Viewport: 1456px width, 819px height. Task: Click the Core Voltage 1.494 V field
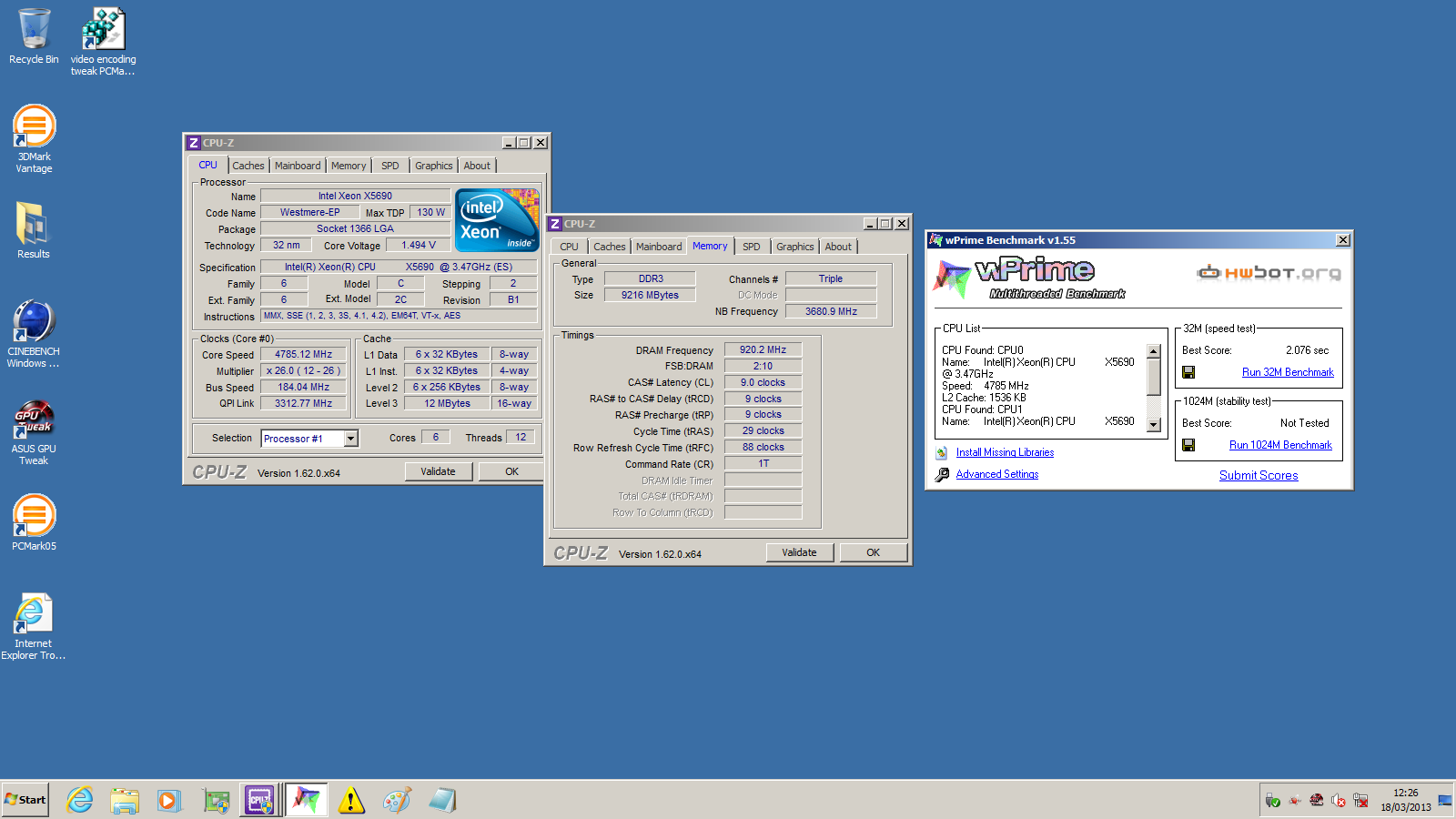click(x=419, y=245)
